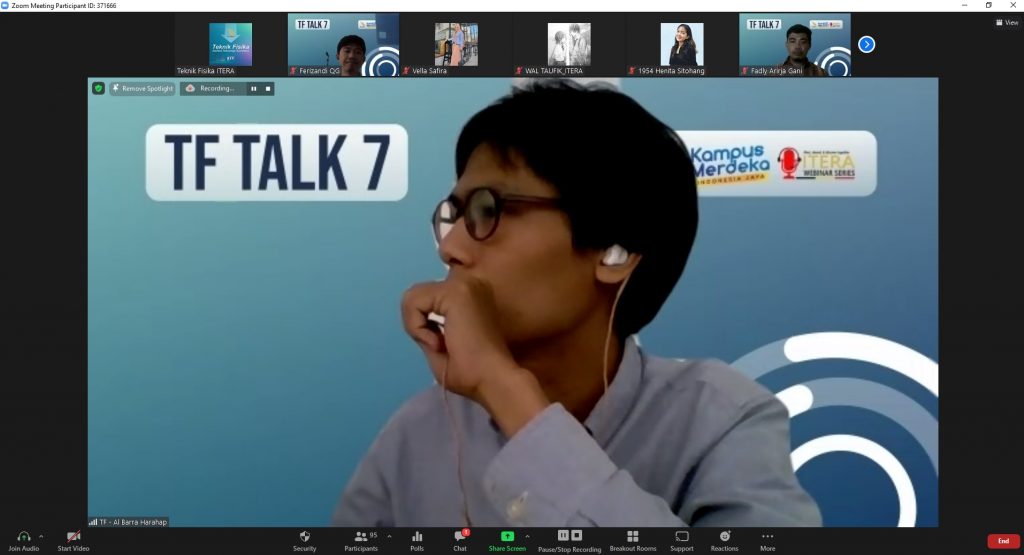This screenshot has width=1024, height=555.
Task: Pause recording using top-left recording indicator
Action: point(253,88)
